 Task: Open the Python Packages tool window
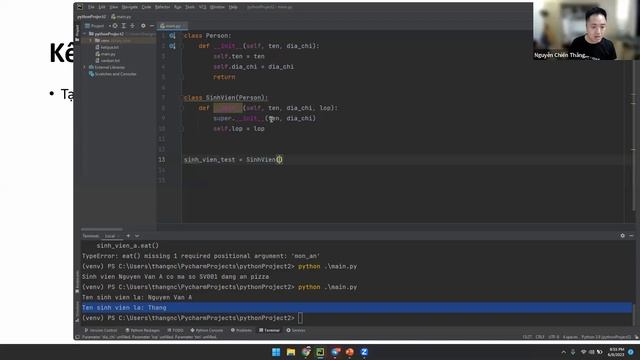pyautogui.click(x=142, y=330)
